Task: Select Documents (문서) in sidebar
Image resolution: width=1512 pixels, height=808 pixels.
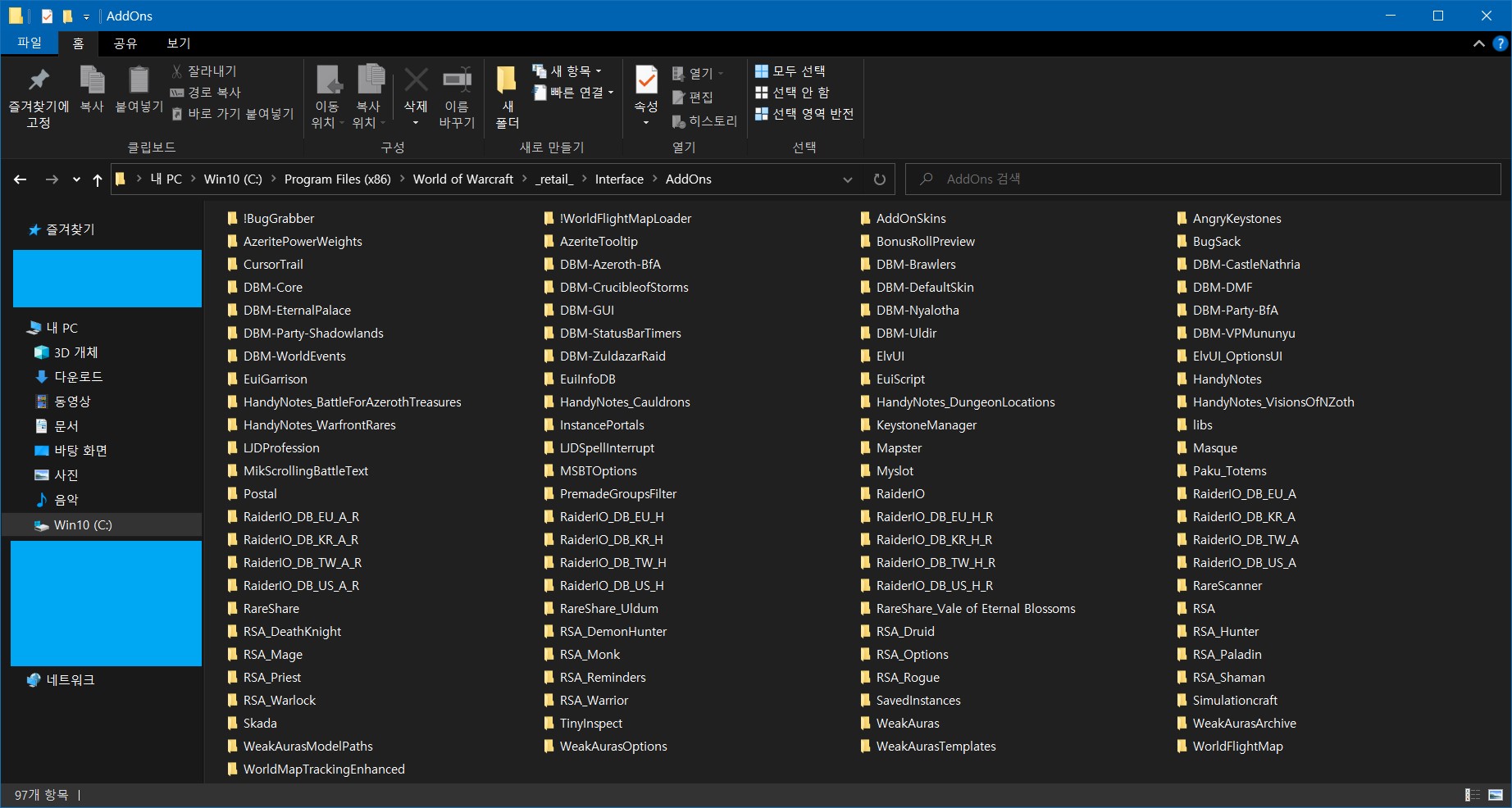Action: (x=57, y=426)
